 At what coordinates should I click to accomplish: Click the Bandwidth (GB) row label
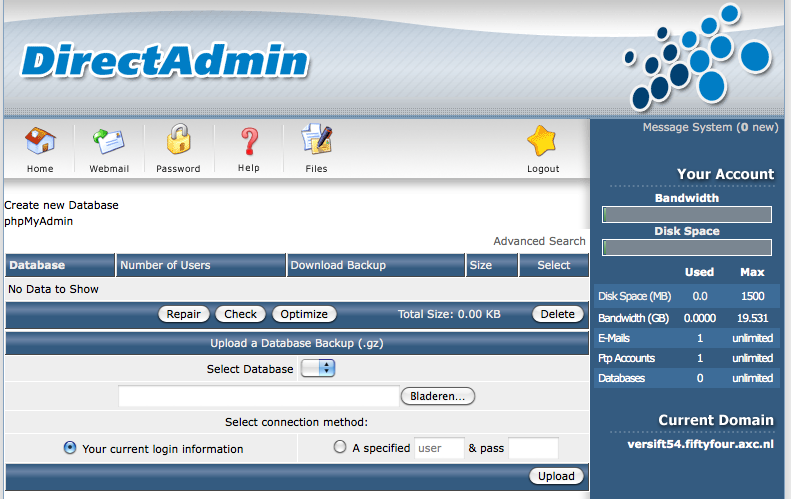(x=633, y=318)
